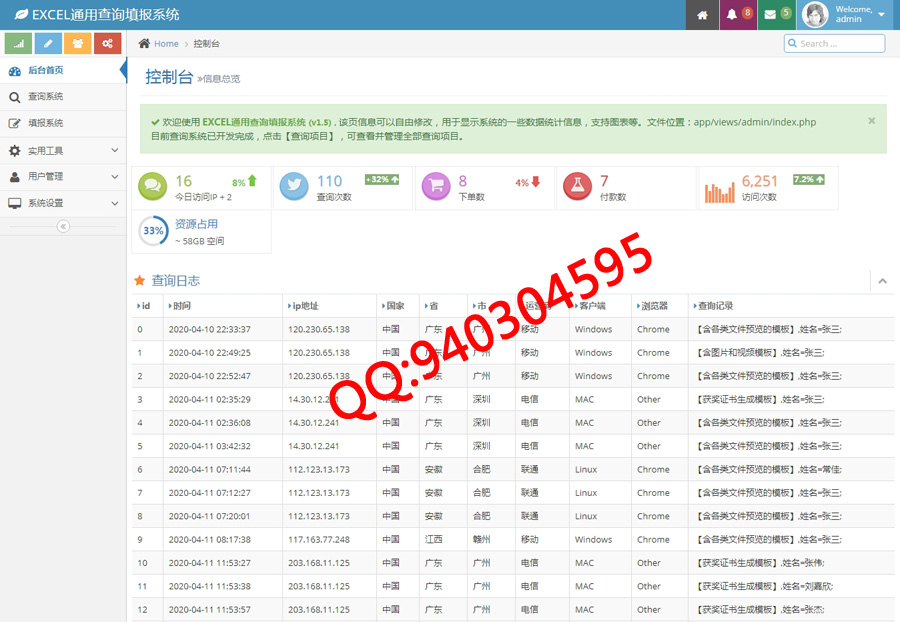Open the admin user dropdown menu
The height and width of the screenshot is (622, 900).
pyautogui.click(x=848, y=15)
